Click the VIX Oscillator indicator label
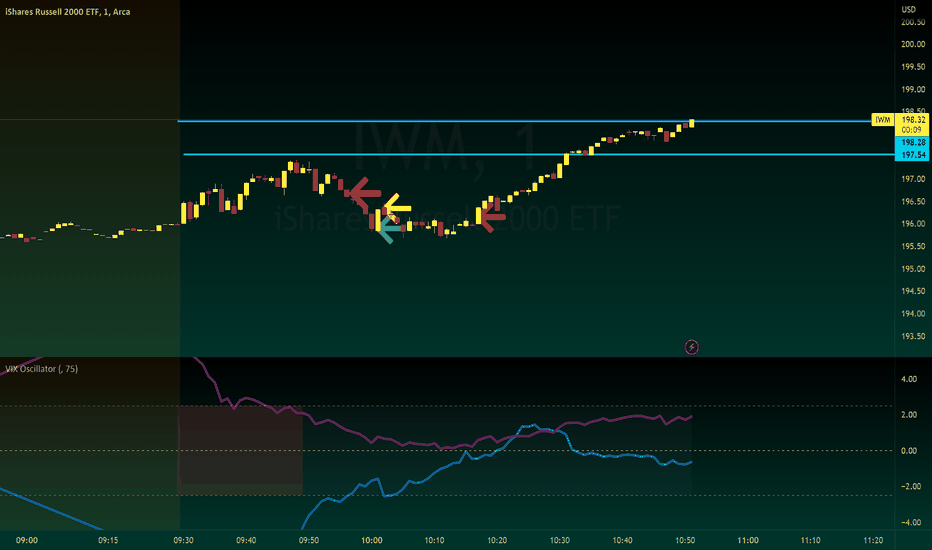The height and width of the screenshot is (550, 932). (42, 369)
